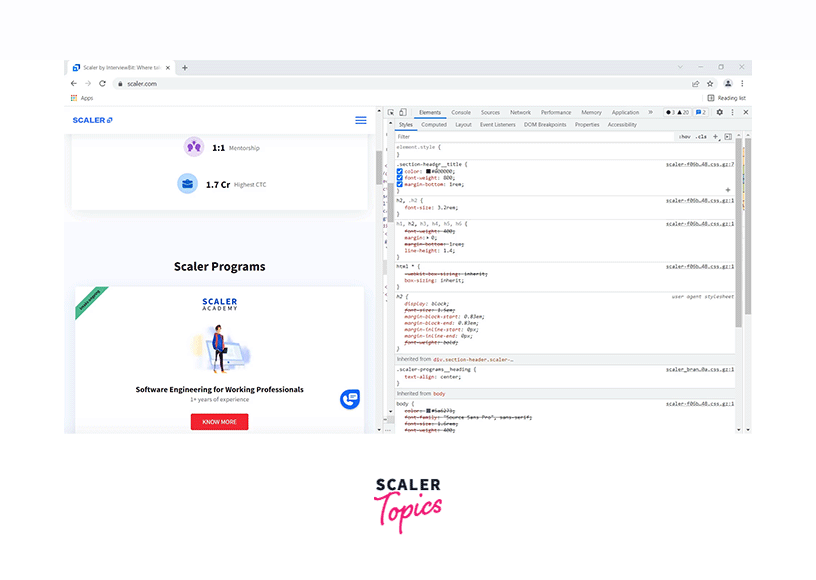Add new style rule with plus icon
This screenshot has width=816, height=580.
tap(715, 136)
